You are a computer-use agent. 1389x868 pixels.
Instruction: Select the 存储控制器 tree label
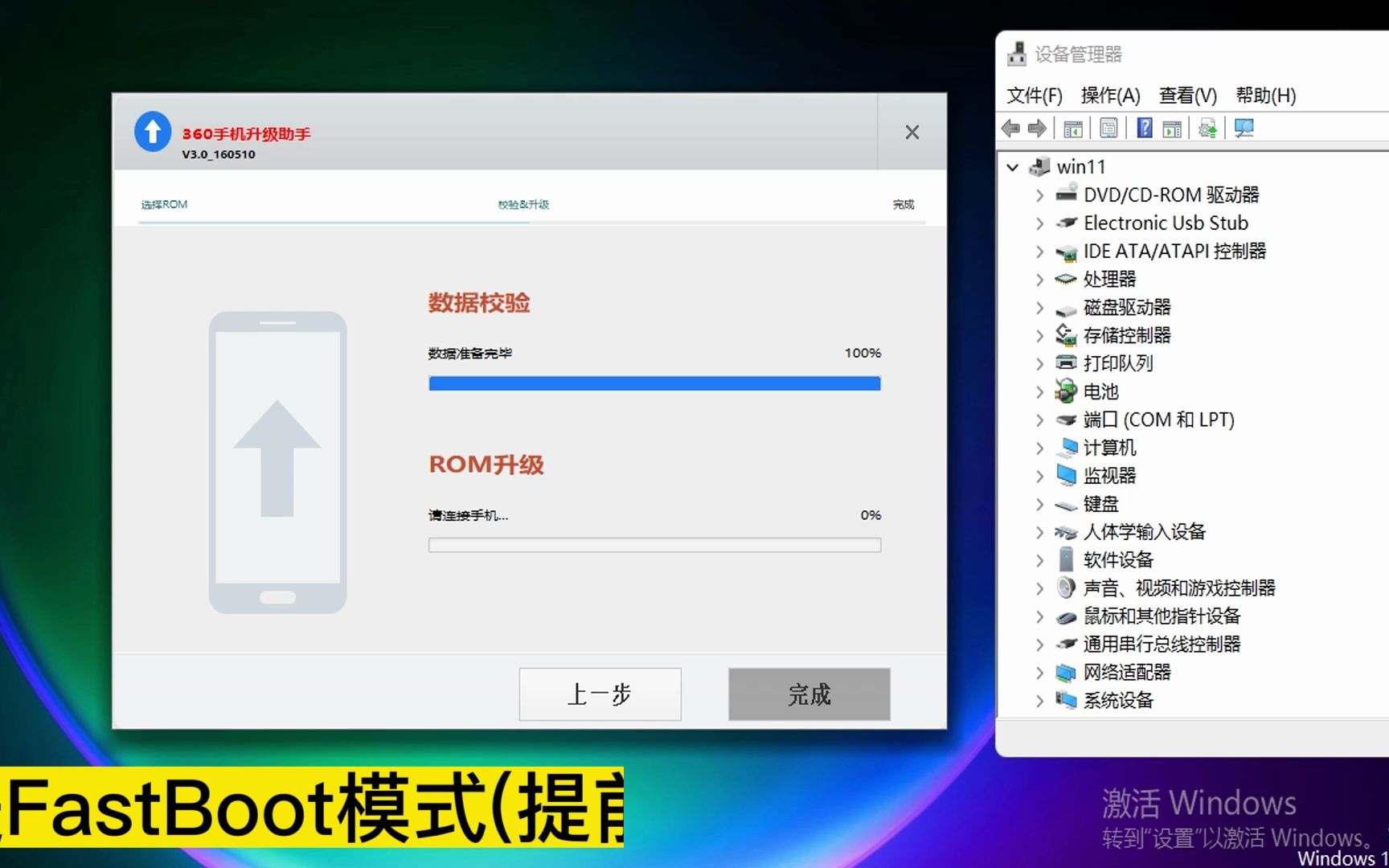coord(1127,335)
